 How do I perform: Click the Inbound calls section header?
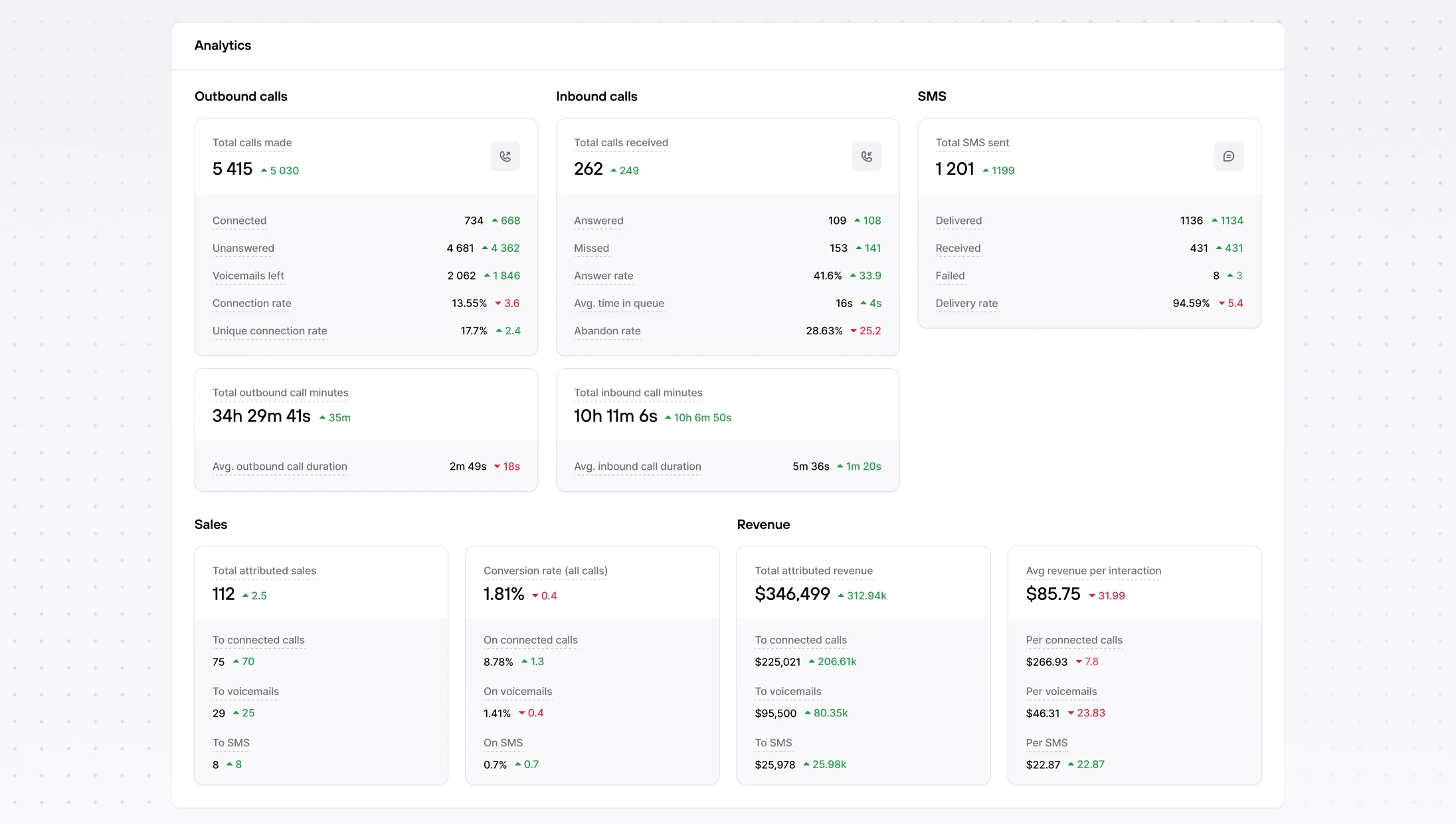(x=596, y=96)
